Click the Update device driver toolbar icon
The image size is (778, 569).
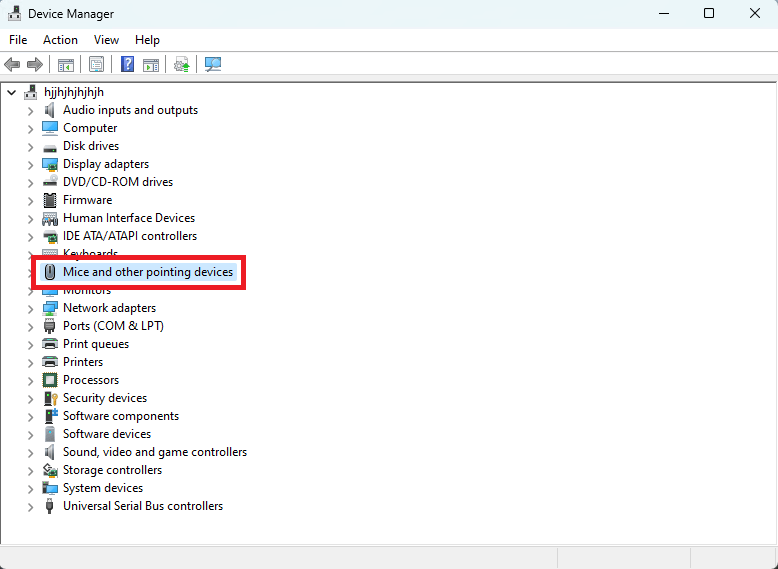[181, 65]
